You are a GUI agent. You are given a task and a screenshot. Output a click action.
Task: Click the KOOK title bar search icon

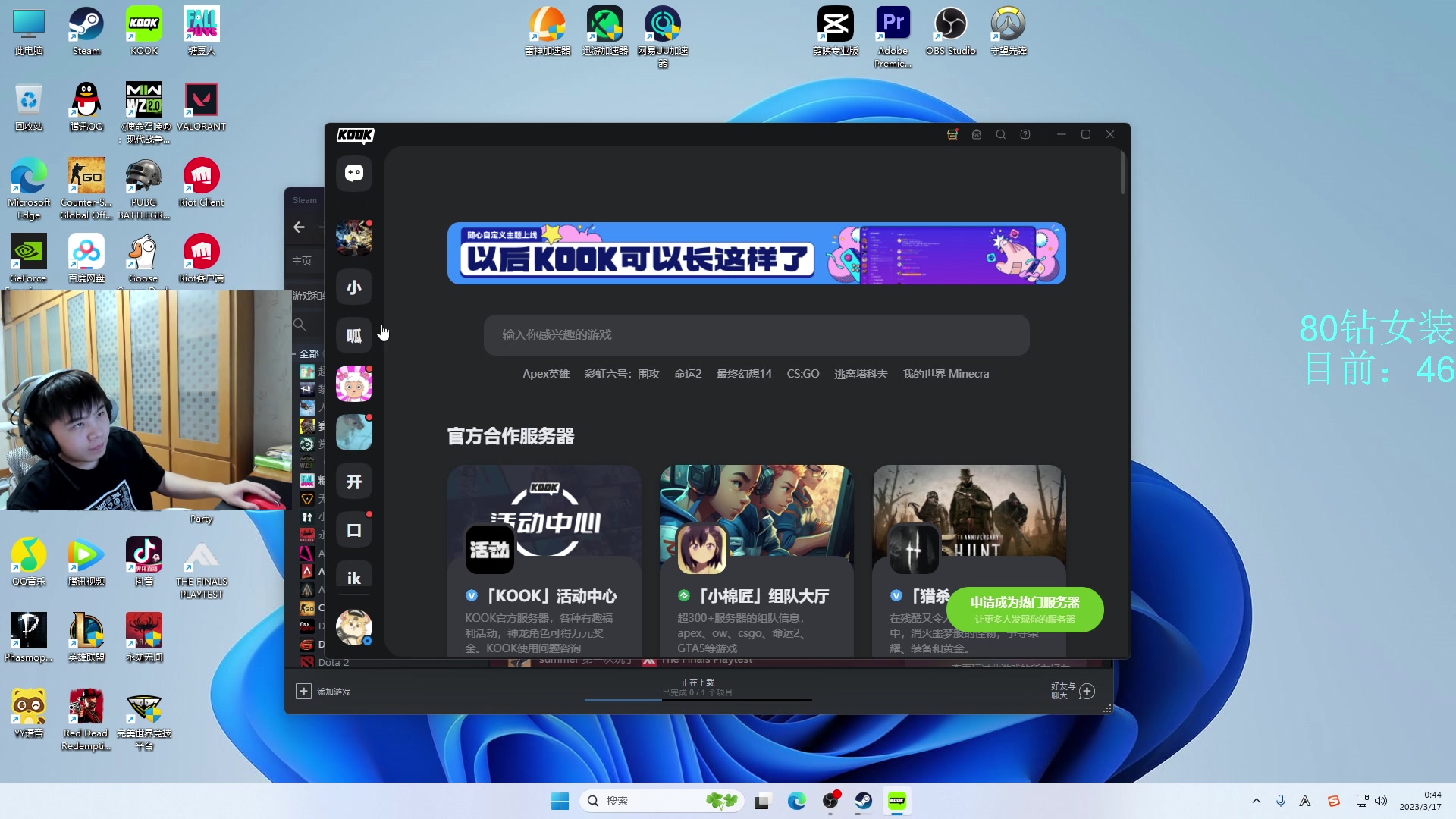click(x=1001, y=134)
